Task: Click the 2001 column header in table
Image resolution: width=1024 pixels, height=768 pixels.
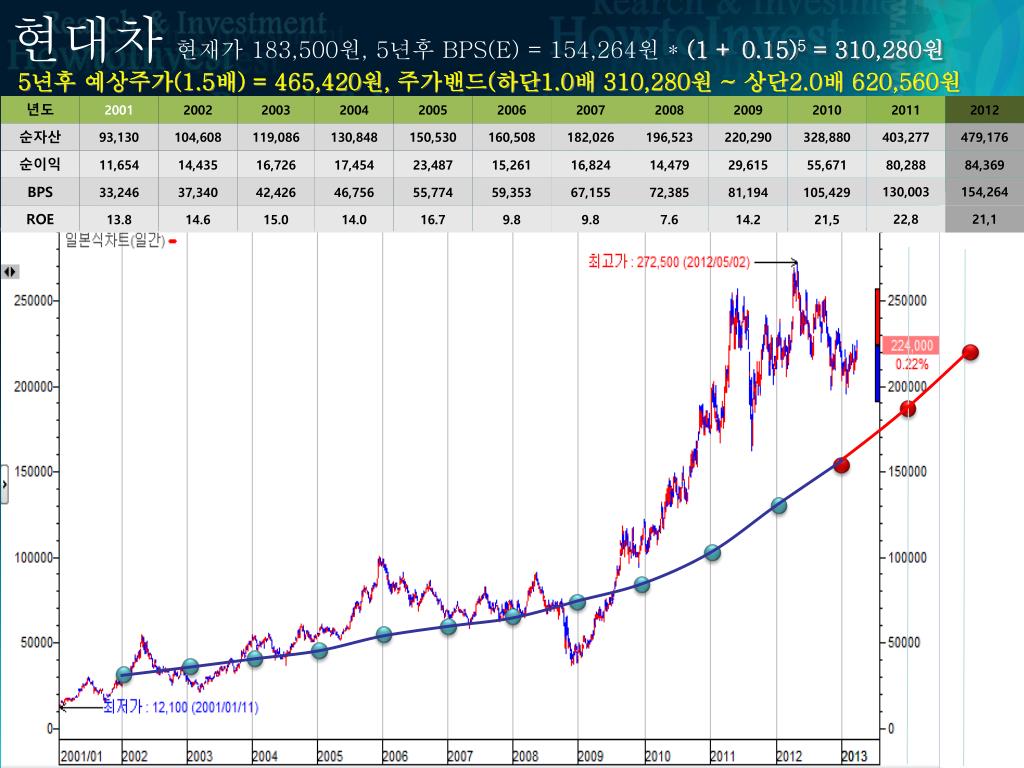Action: coord(119,110)
